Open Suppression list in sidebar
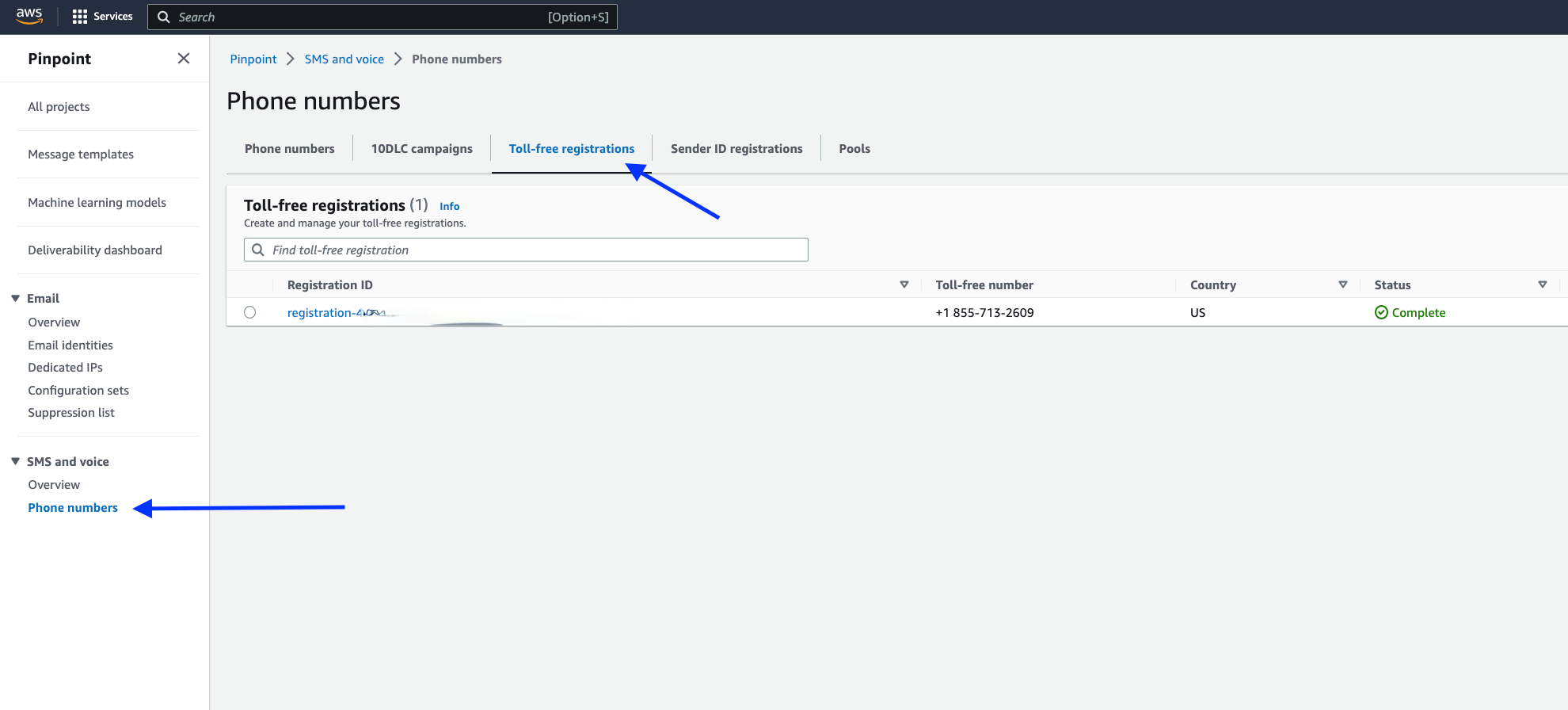The image size is (1568, 710). tap(71, 413)
